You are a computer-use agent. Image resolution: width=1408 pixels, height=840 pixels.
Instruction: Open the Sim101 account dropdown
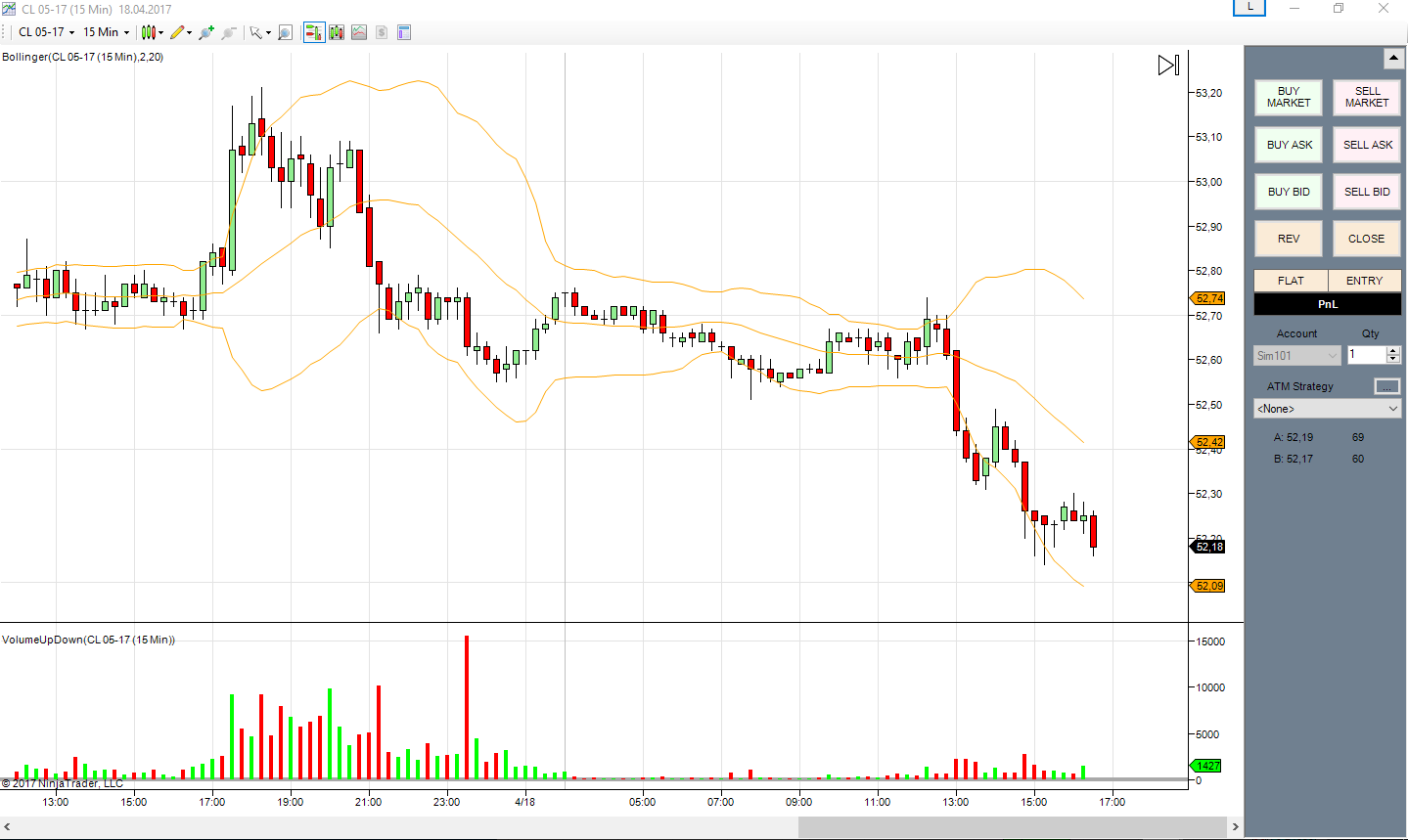tap(1297, 356)
